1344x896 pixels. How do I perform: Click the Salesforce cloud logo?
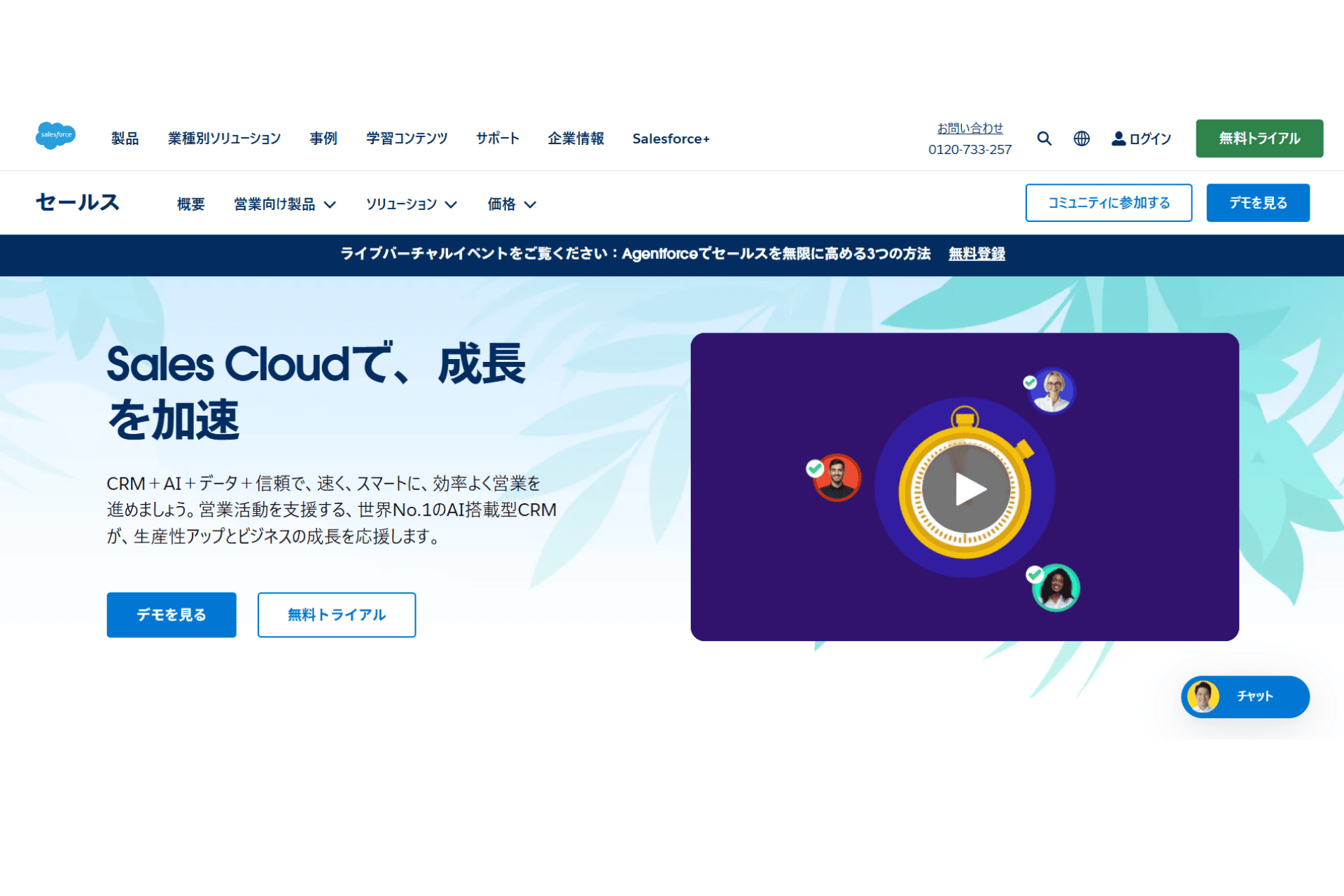pyautogui.click(x=55, y=135)
